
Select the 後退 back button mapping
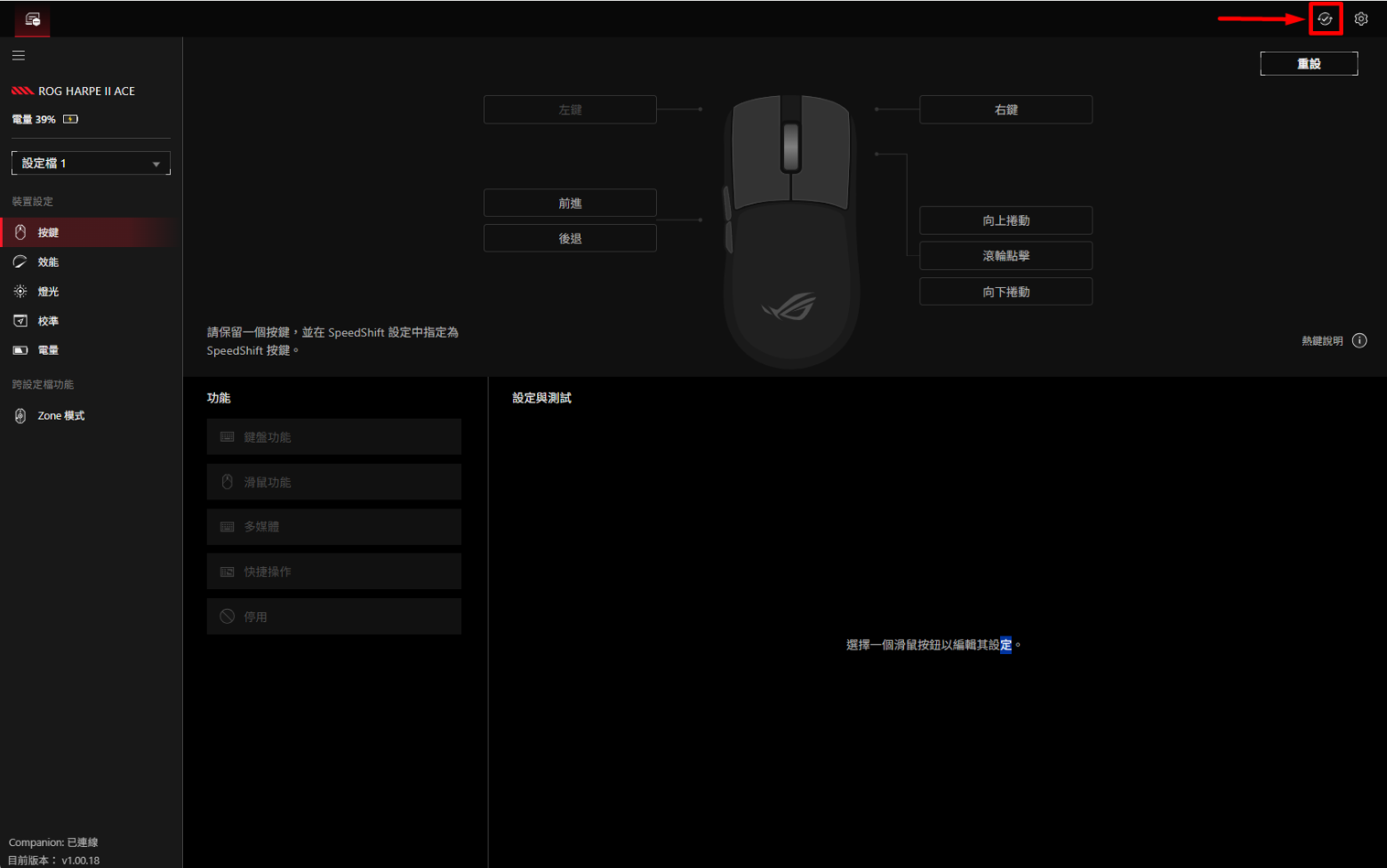click(x=570, y=238)
